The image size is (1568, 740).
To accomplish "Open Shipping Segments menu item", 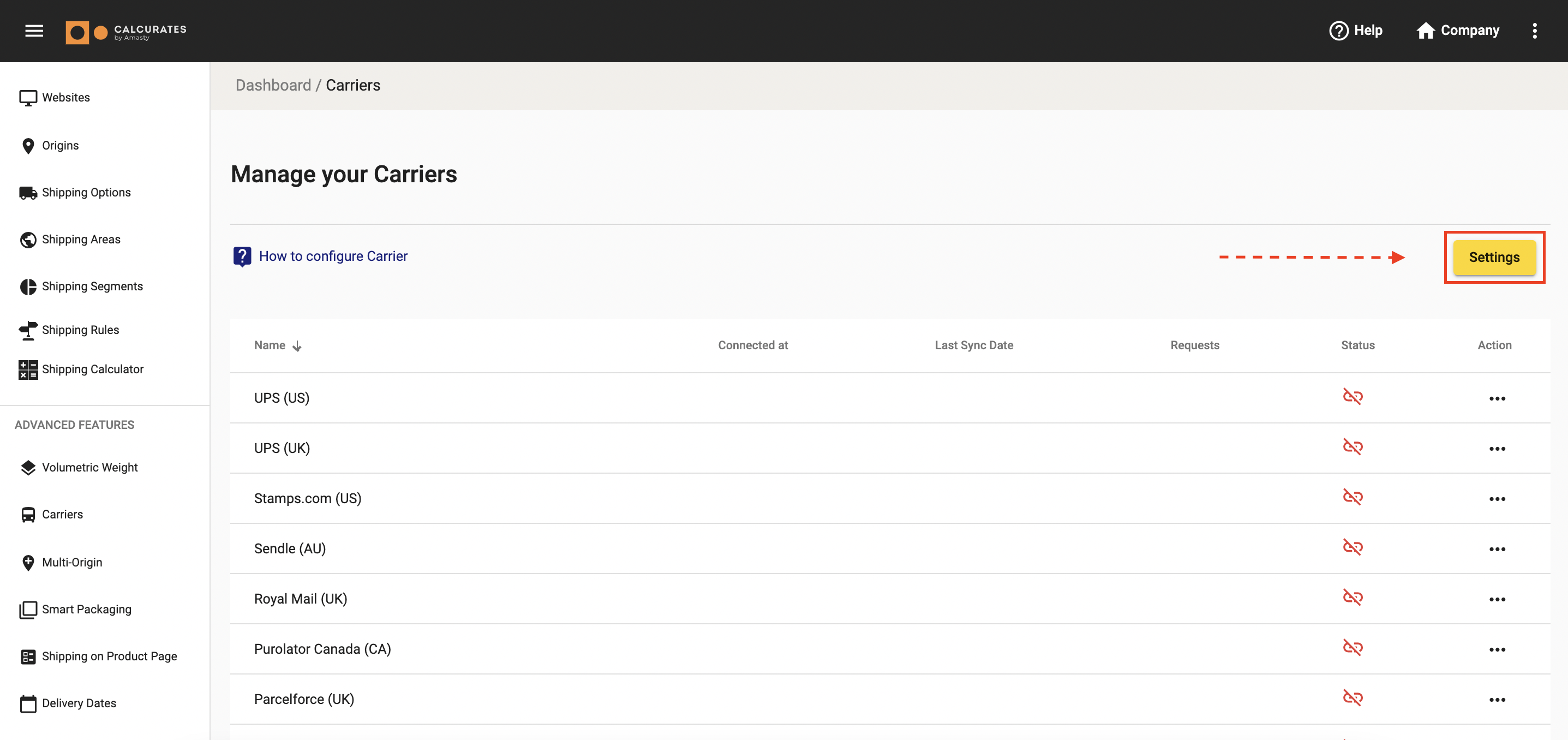I will [x=93, y=287].
